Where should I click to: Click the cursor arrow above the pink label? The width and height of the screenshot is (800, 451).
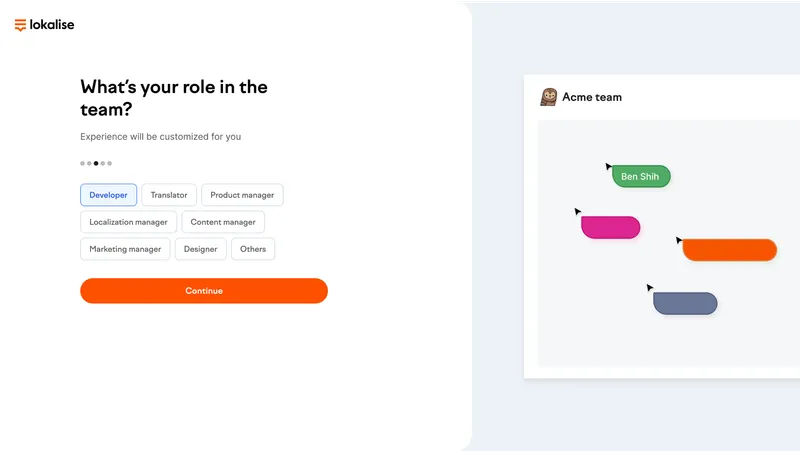click(578, 211)
